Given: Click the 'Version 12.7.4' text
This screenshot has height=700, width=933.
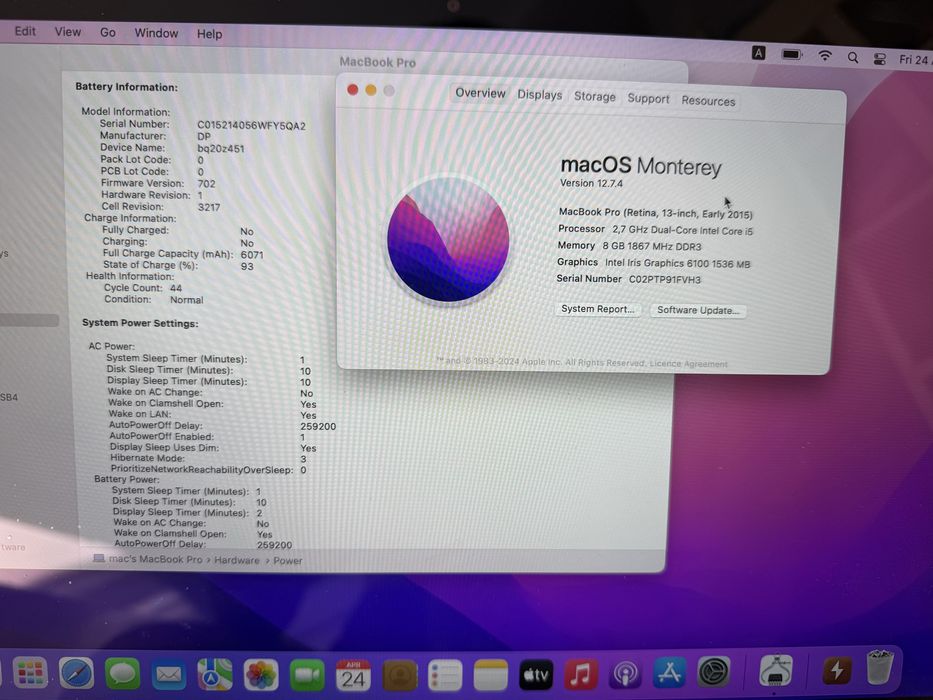Looking at the screenshot, I should pos(591,183).
